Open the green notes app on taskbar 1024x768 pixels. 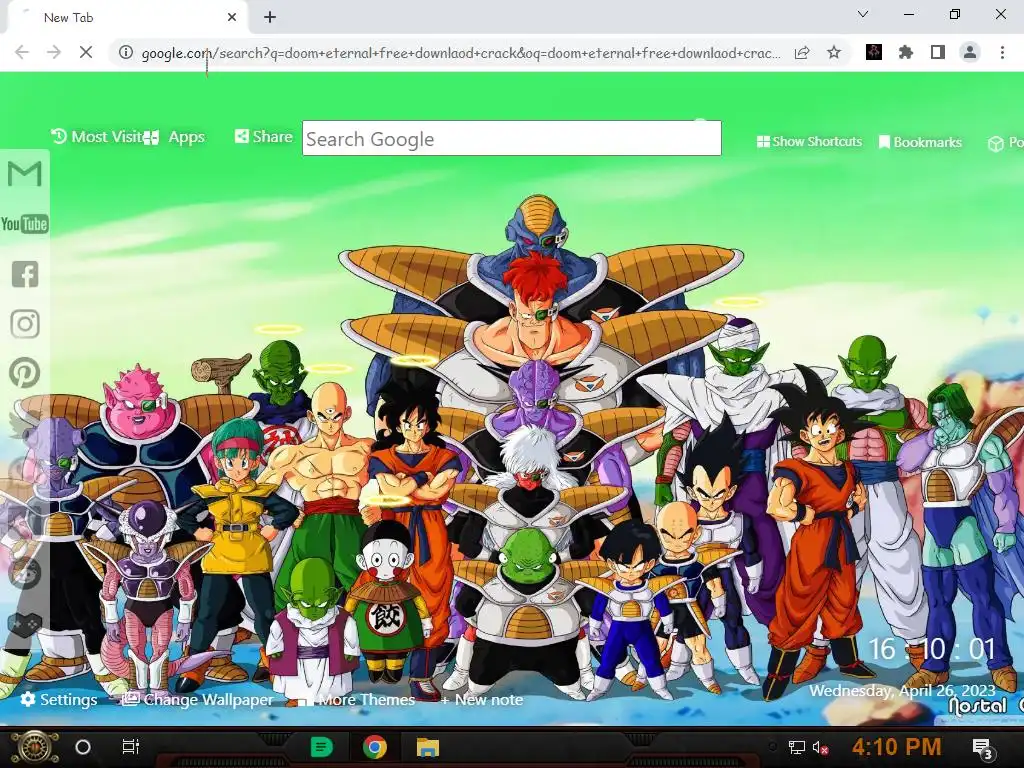321,746
